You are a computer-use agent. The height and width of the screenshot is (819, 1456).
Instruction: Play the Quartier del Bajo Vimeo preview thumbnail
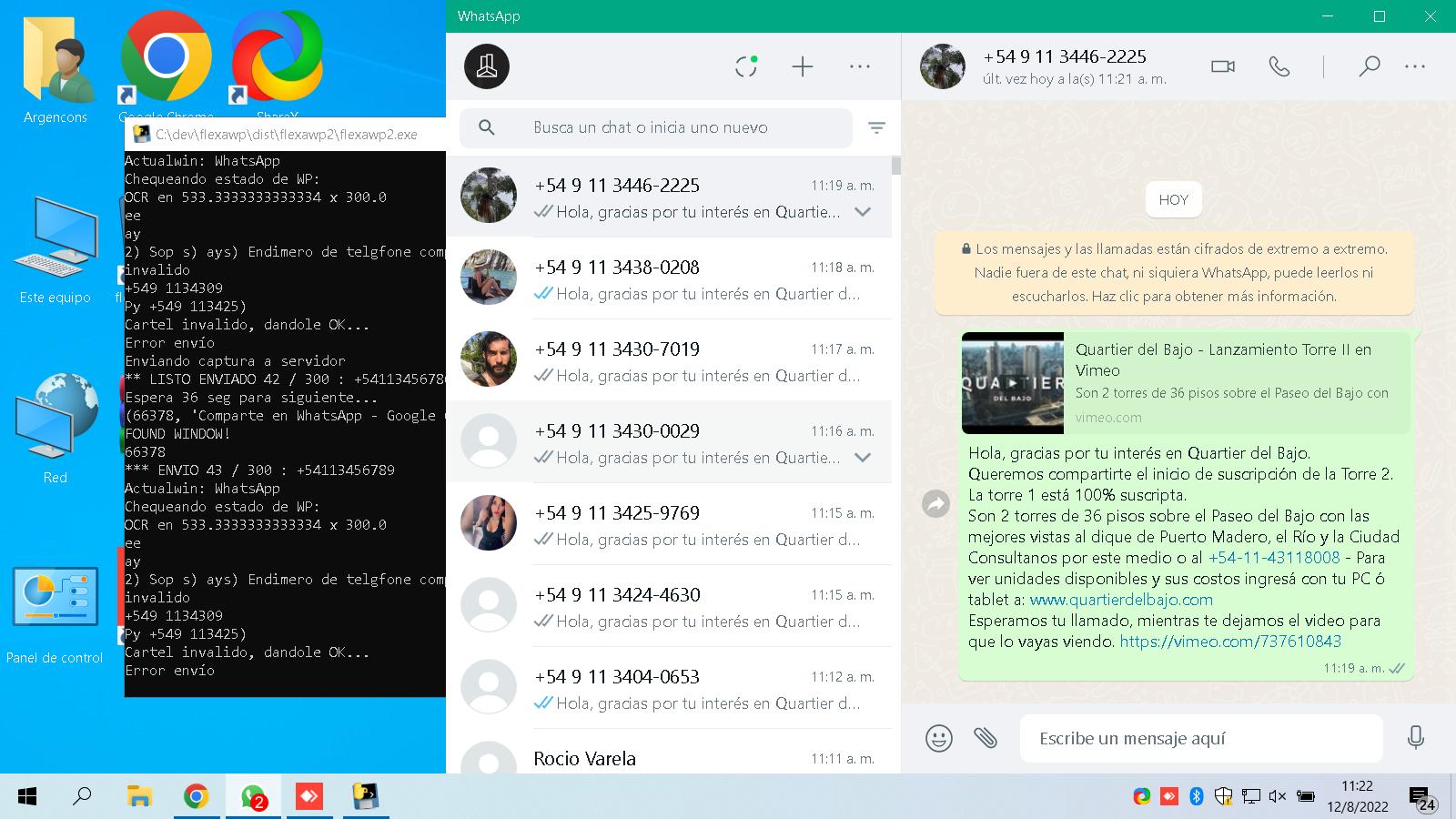[1013, 383]
